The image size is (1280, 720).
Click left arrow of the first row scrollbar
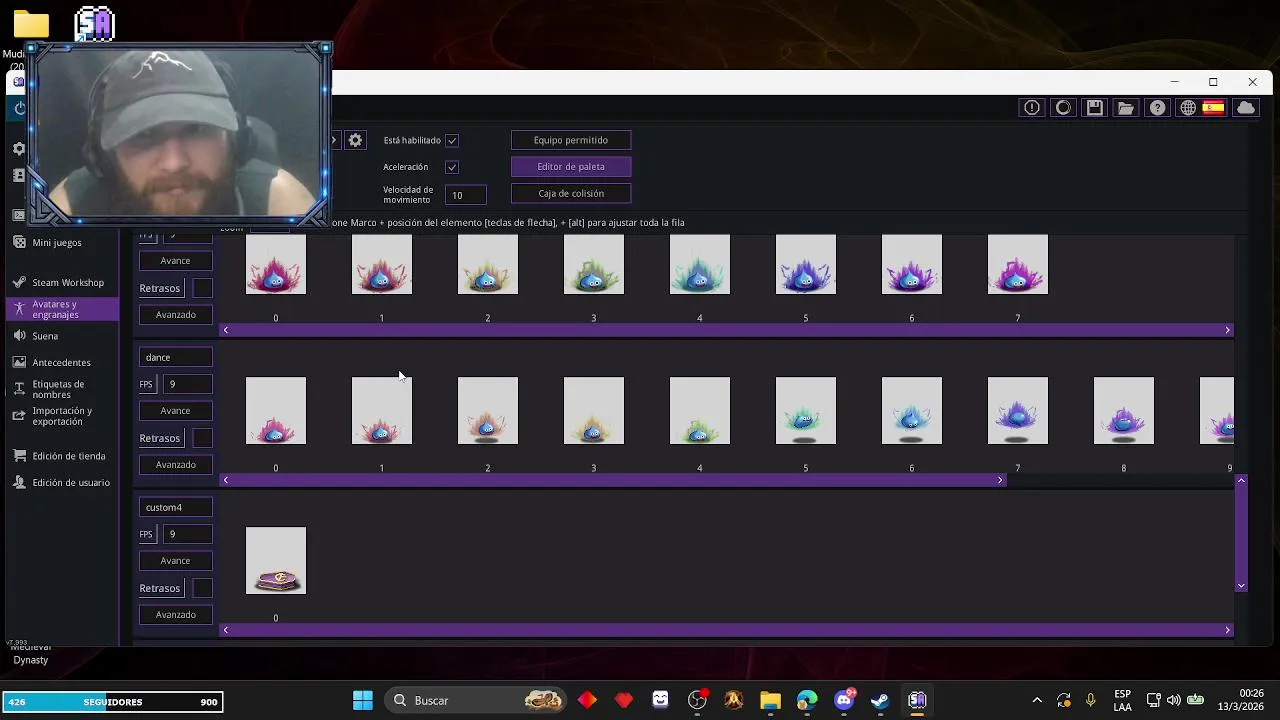225,330
